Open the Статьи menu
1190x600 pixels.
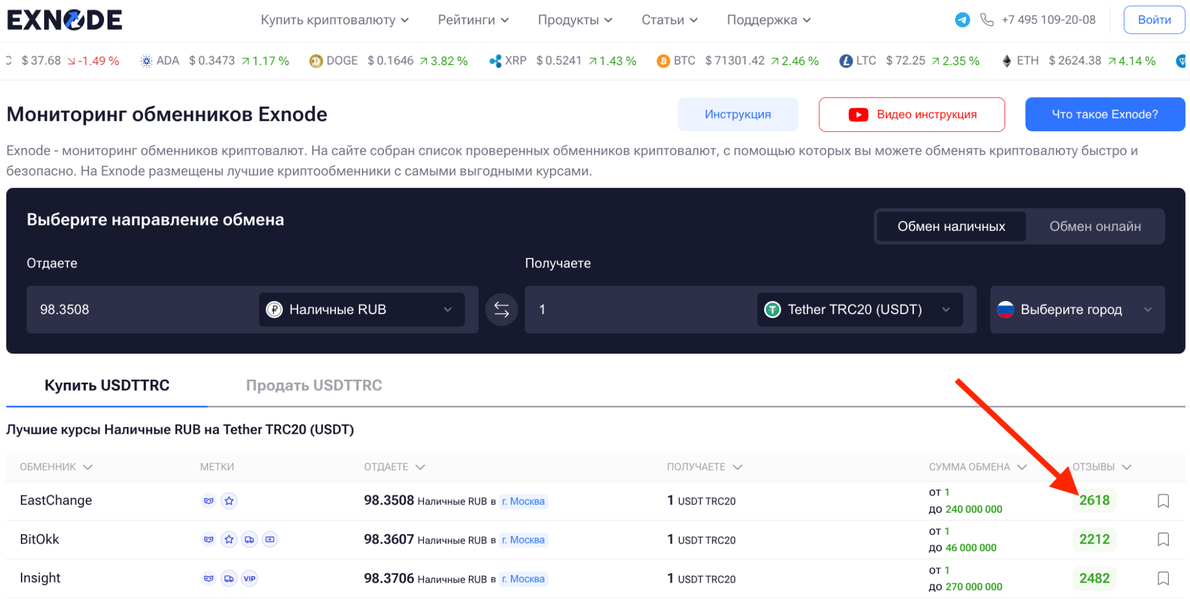[670, 20]
